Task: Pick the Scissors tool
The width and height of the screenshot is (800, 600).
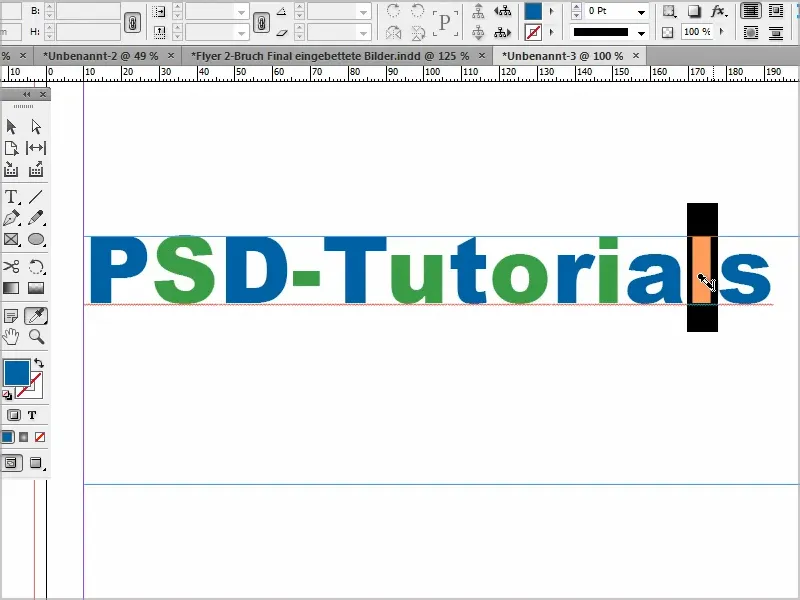Action: (11, 266)
